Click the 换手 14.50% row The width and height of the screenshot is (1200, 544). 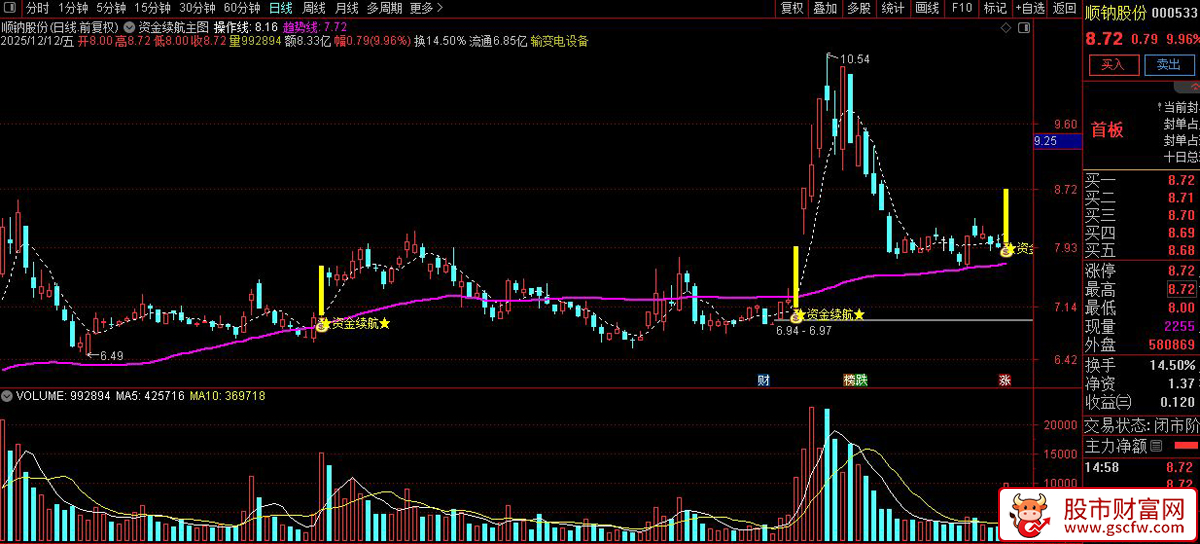point(1142,365)
